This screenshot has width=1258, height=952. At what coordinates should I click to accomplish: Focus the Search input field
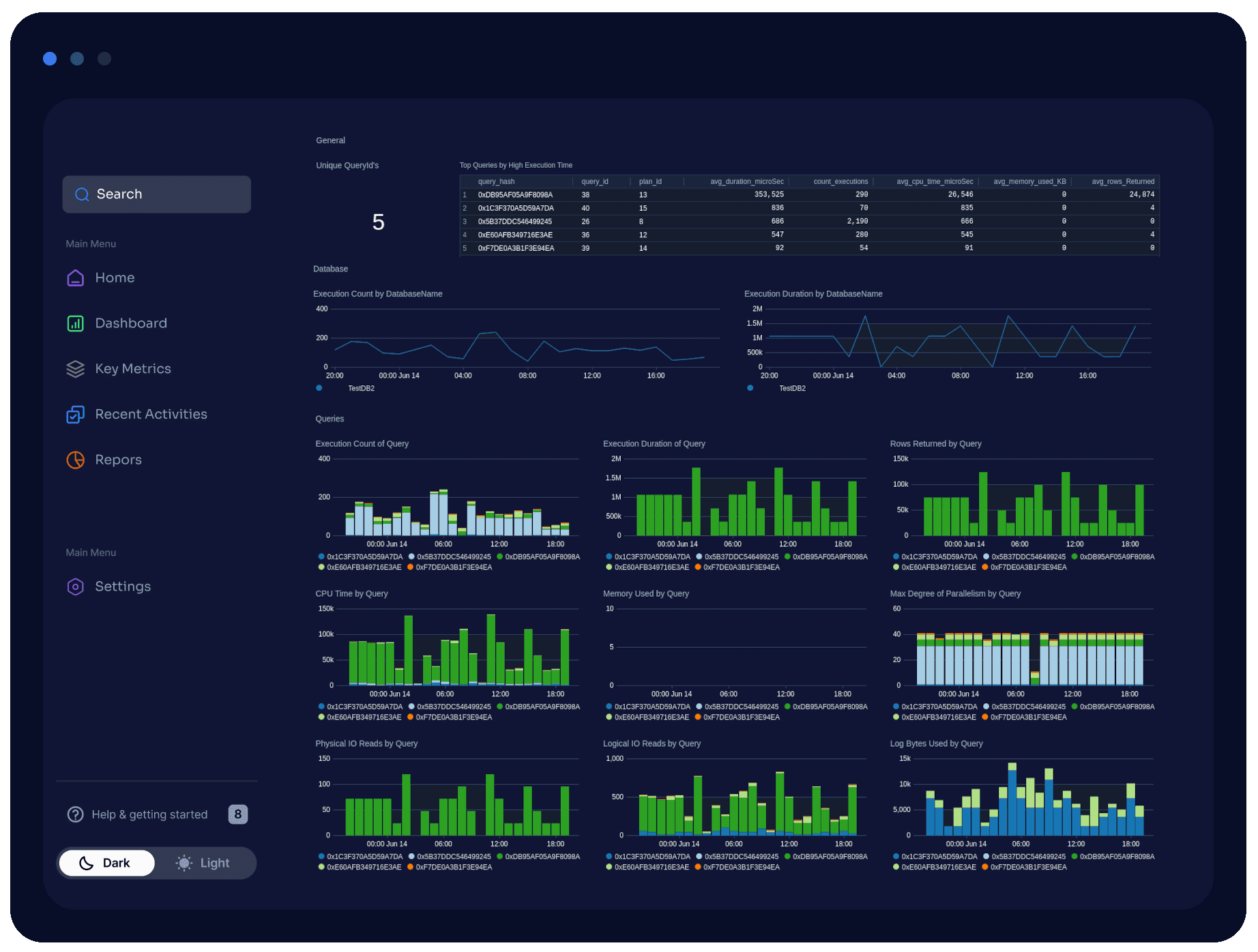point(157,194)
